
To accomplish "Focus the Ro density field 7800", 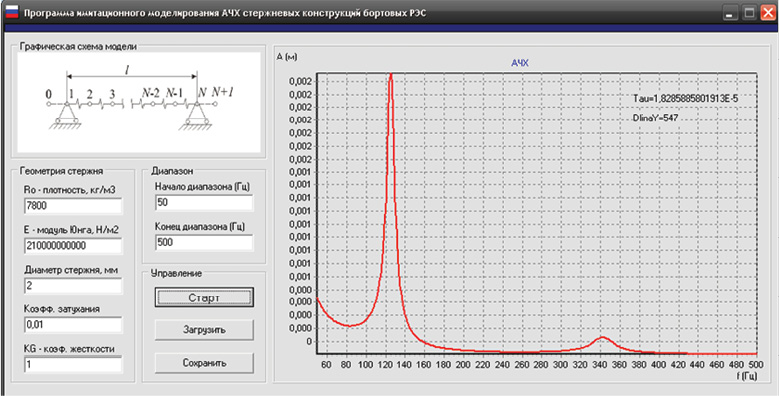I will 73,206.
